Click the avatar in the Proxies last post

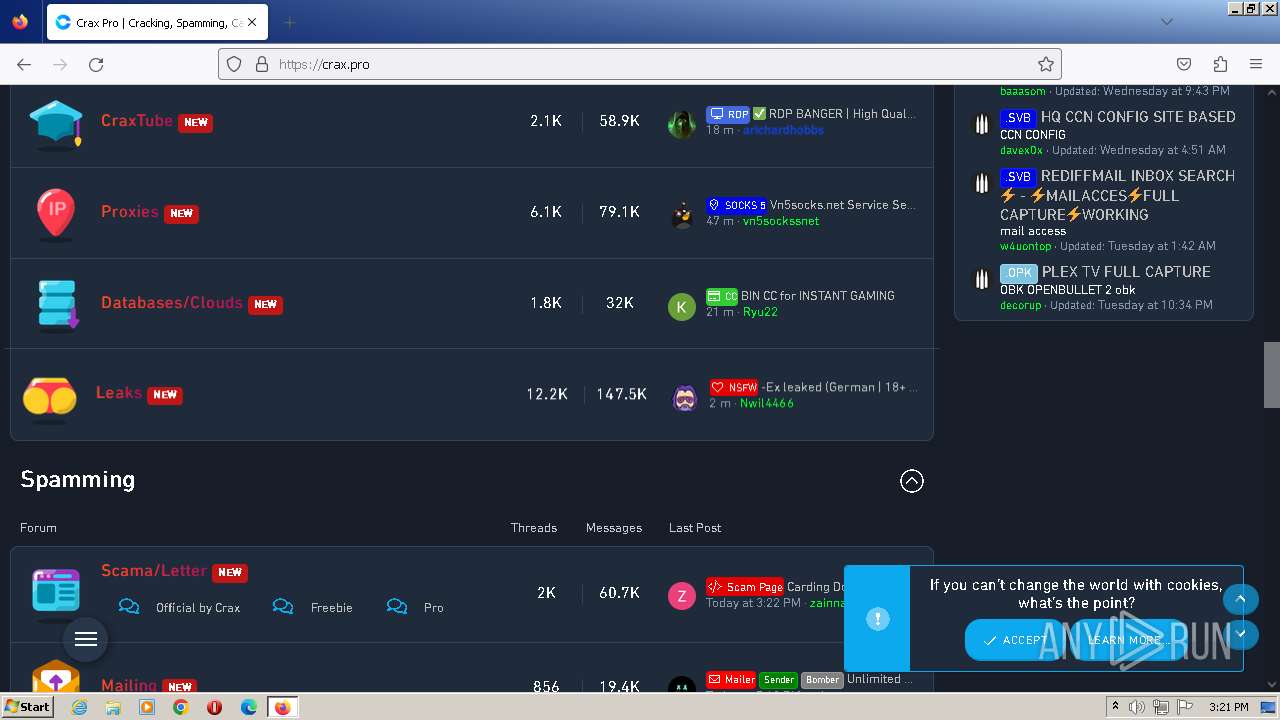pyautogui.click(x=682, y=214)
